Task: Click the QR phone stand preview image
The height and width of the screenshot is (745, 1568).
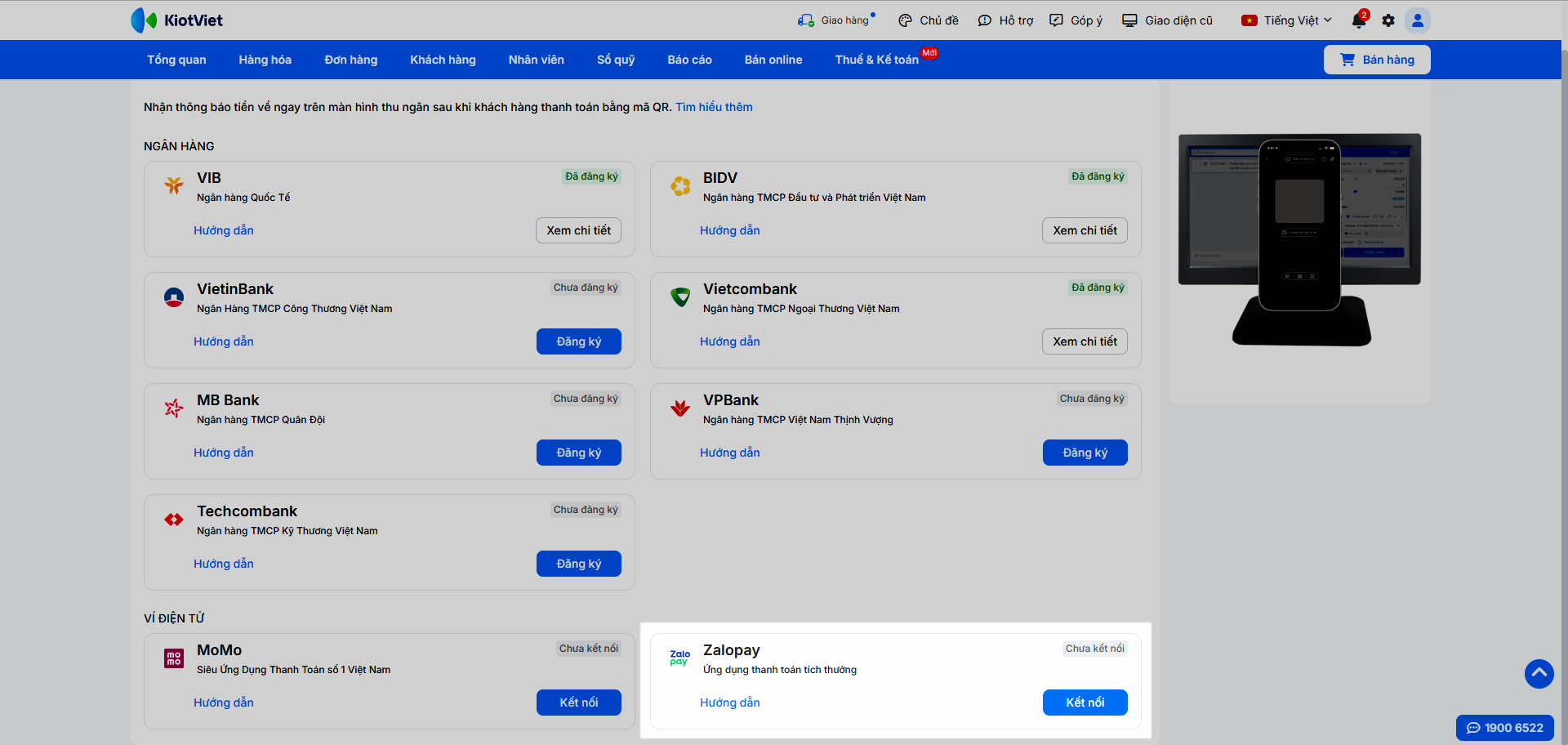Action: (1300, 240)
